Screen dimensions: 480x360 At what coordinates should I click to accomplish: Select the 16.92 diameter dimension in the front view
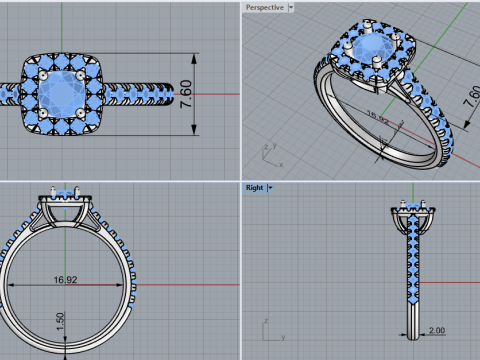pyautogui.click(x=65, y=280)
